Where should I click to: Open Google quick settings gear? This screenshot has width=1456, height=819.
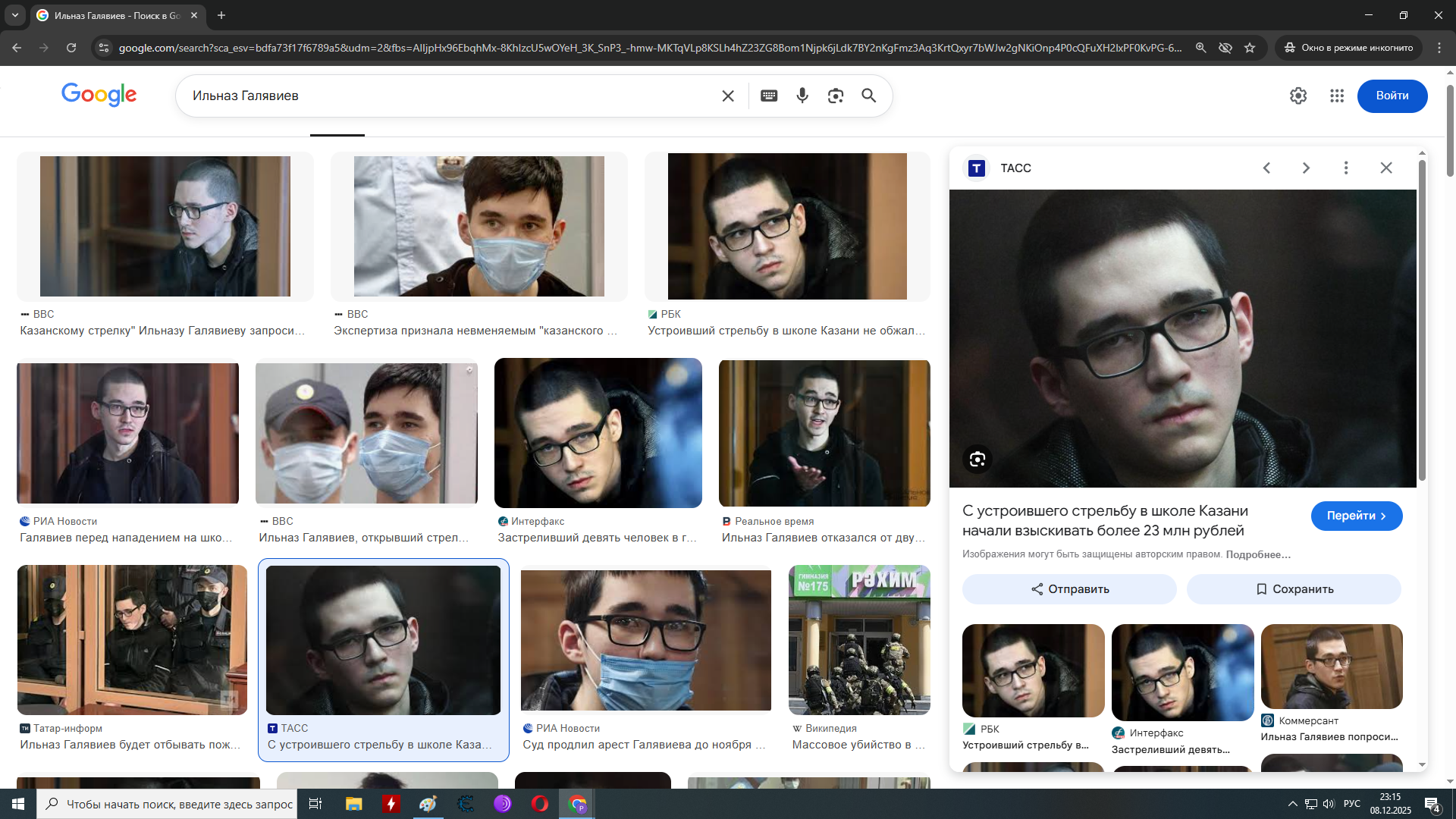(x=1298, y=96)
